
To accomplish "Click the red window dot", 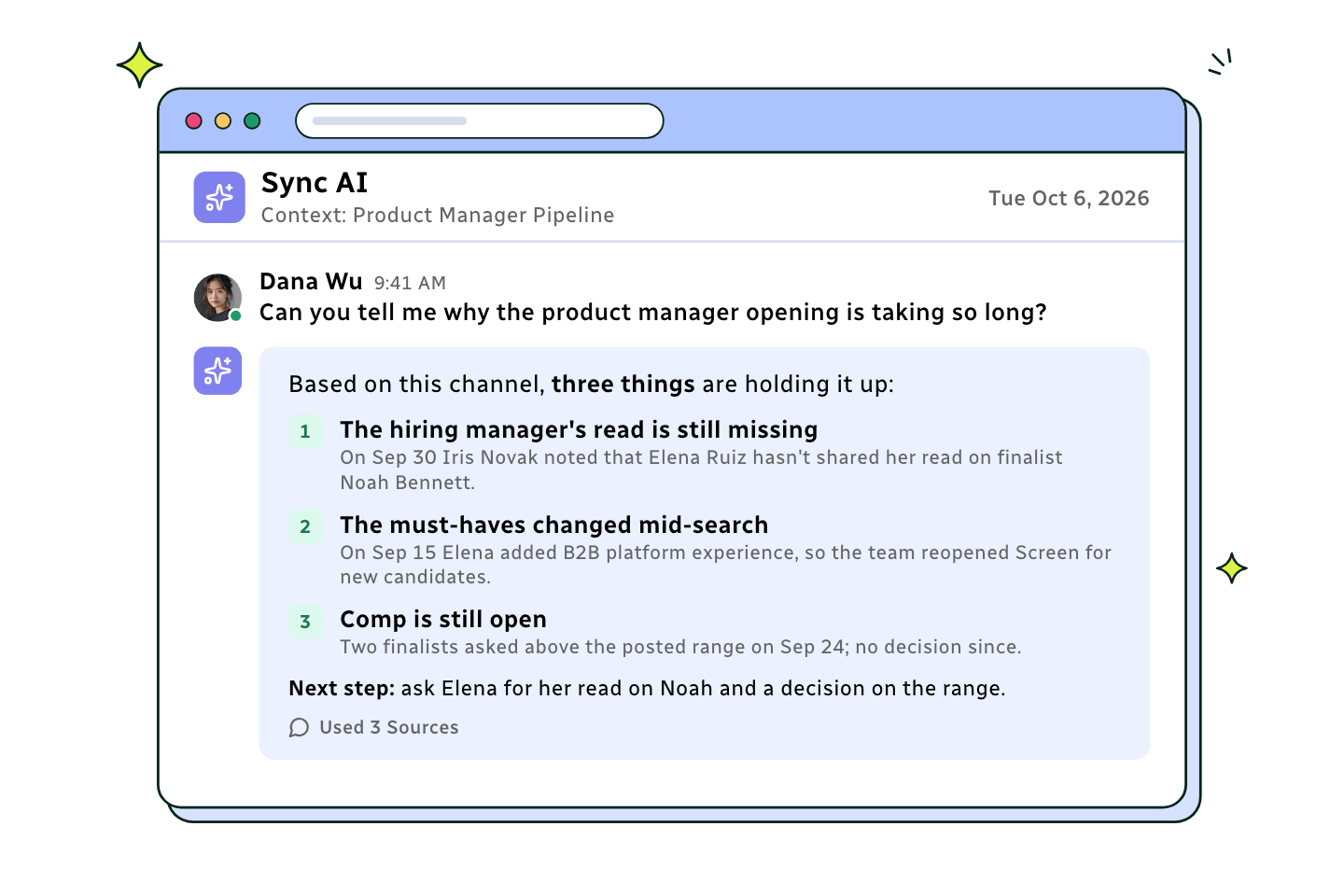I will point(194,120).
